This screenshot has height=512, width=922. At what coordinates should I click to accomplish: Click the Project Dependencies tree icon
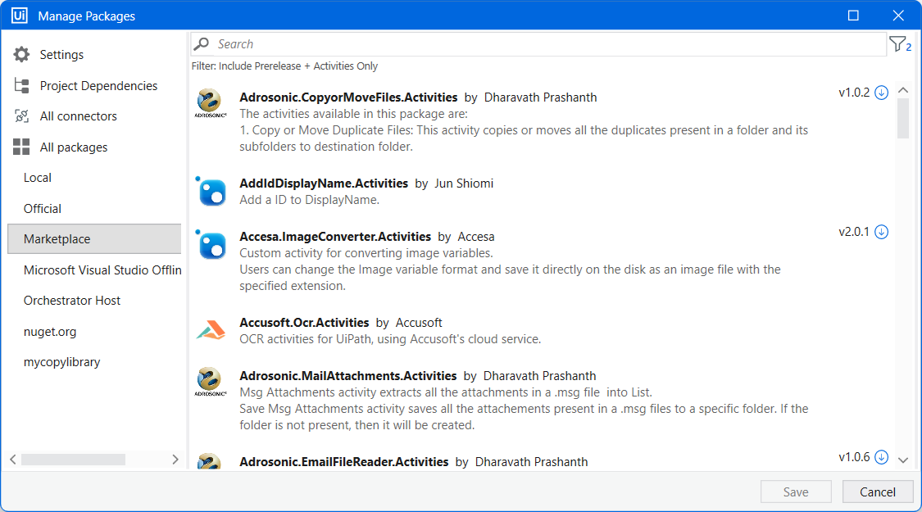[21, 85]
